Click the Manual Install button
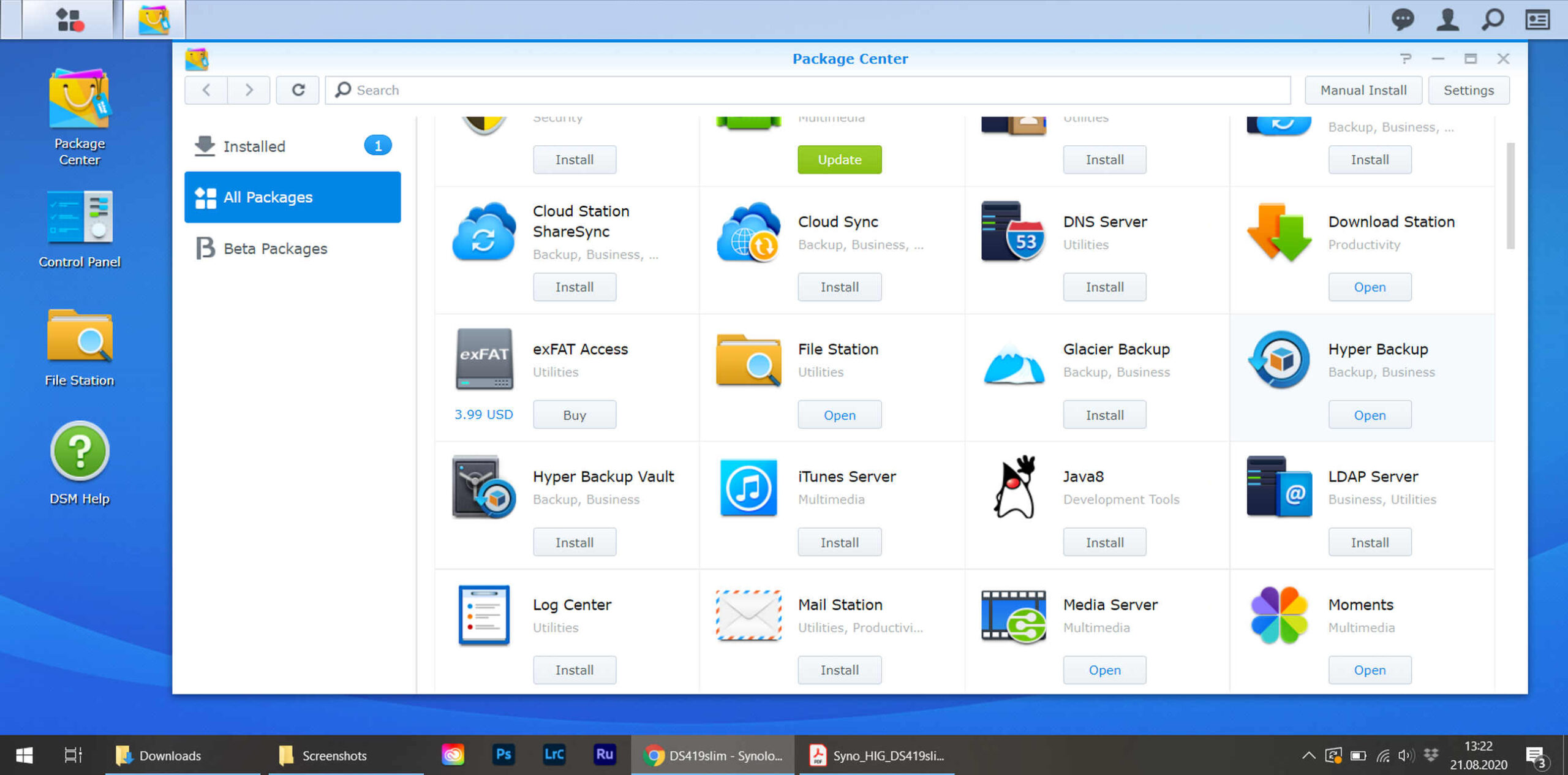 click(1363, 90)
